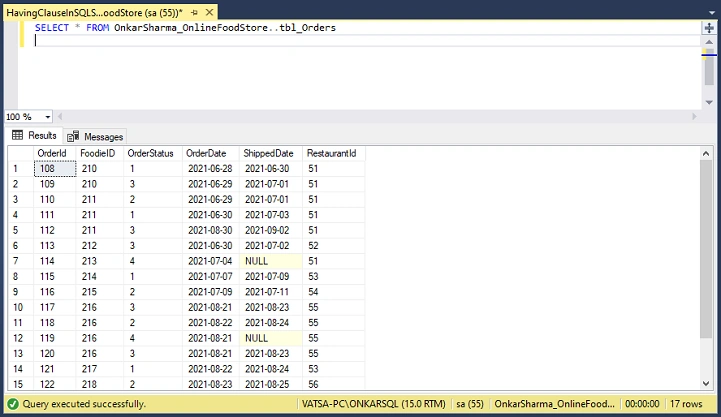This screenshot has width=721, height=417.
Task: Pin the query tab with the pushpin icon
Action: click(194, 13)
